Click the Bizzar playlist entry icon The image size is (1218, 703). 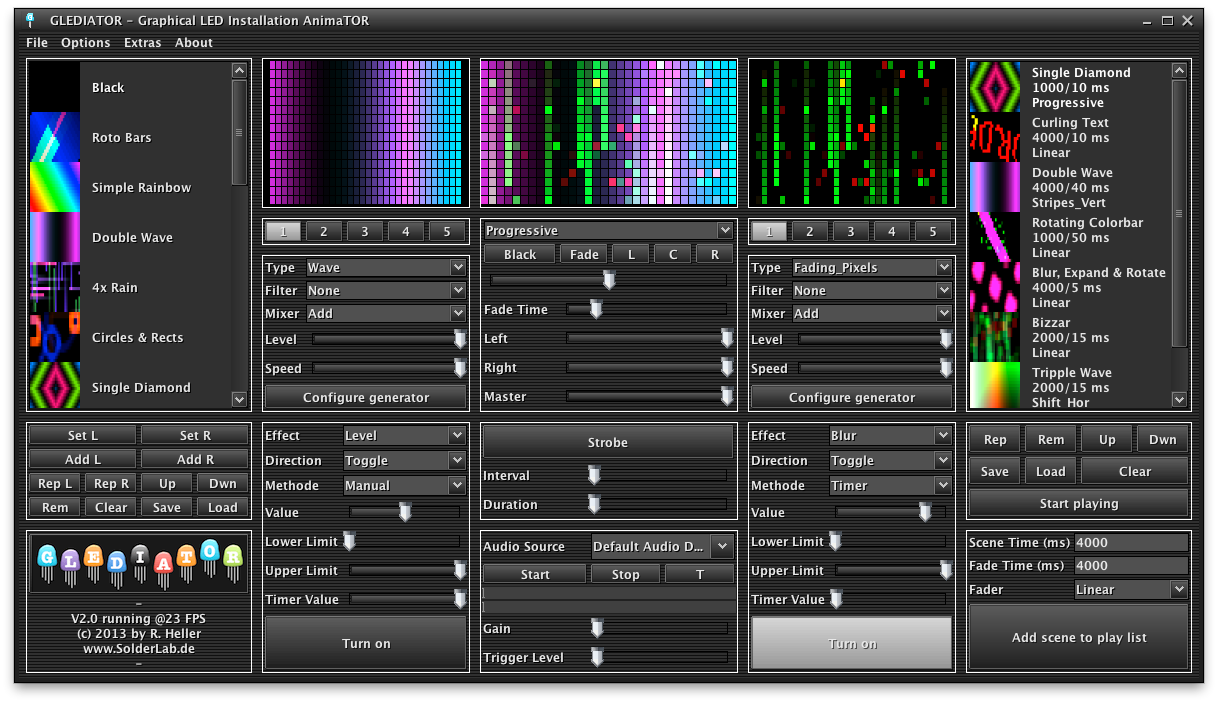[994, 337]
